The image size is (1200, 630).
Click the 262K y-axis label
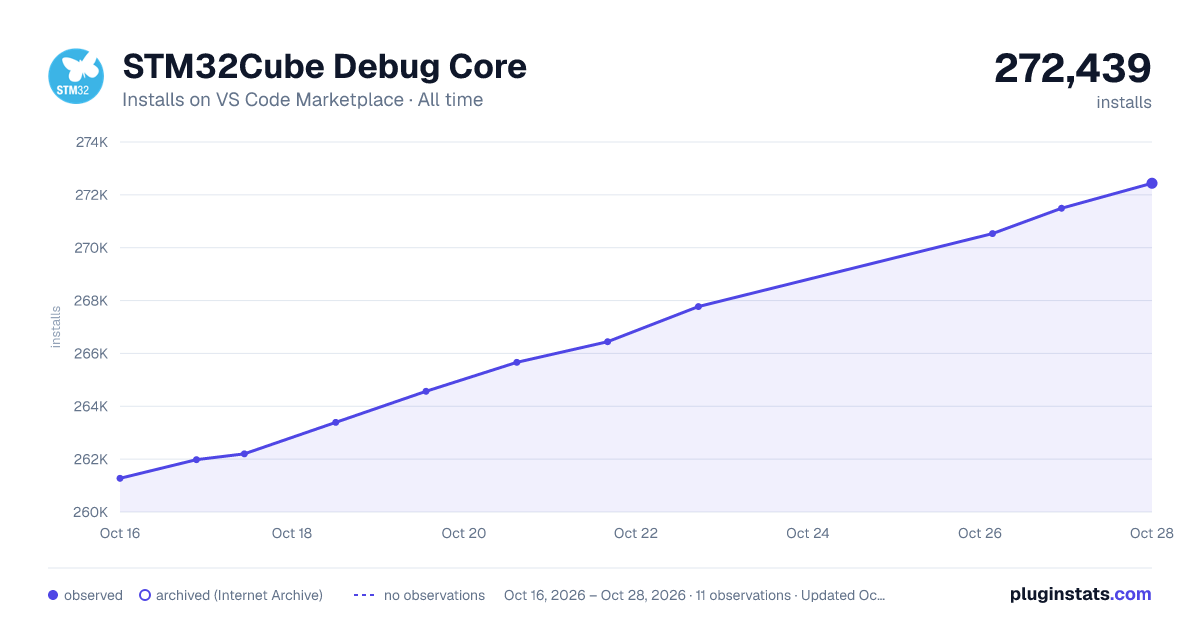pos(92,460)
